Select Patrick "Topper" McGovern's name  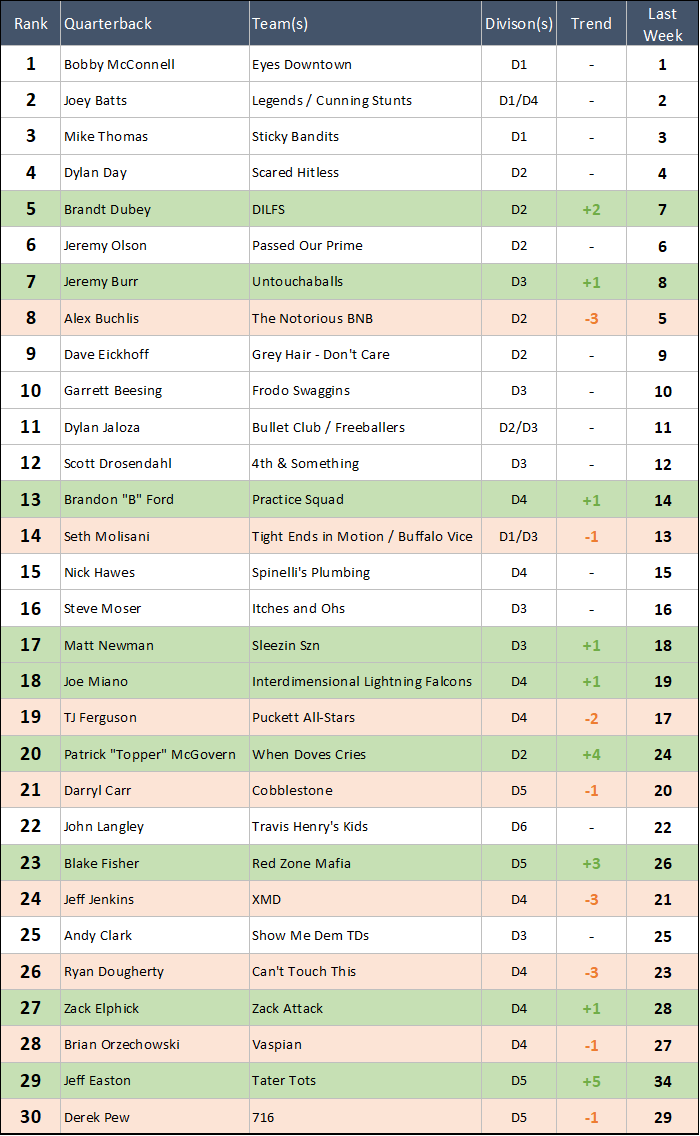150,755
